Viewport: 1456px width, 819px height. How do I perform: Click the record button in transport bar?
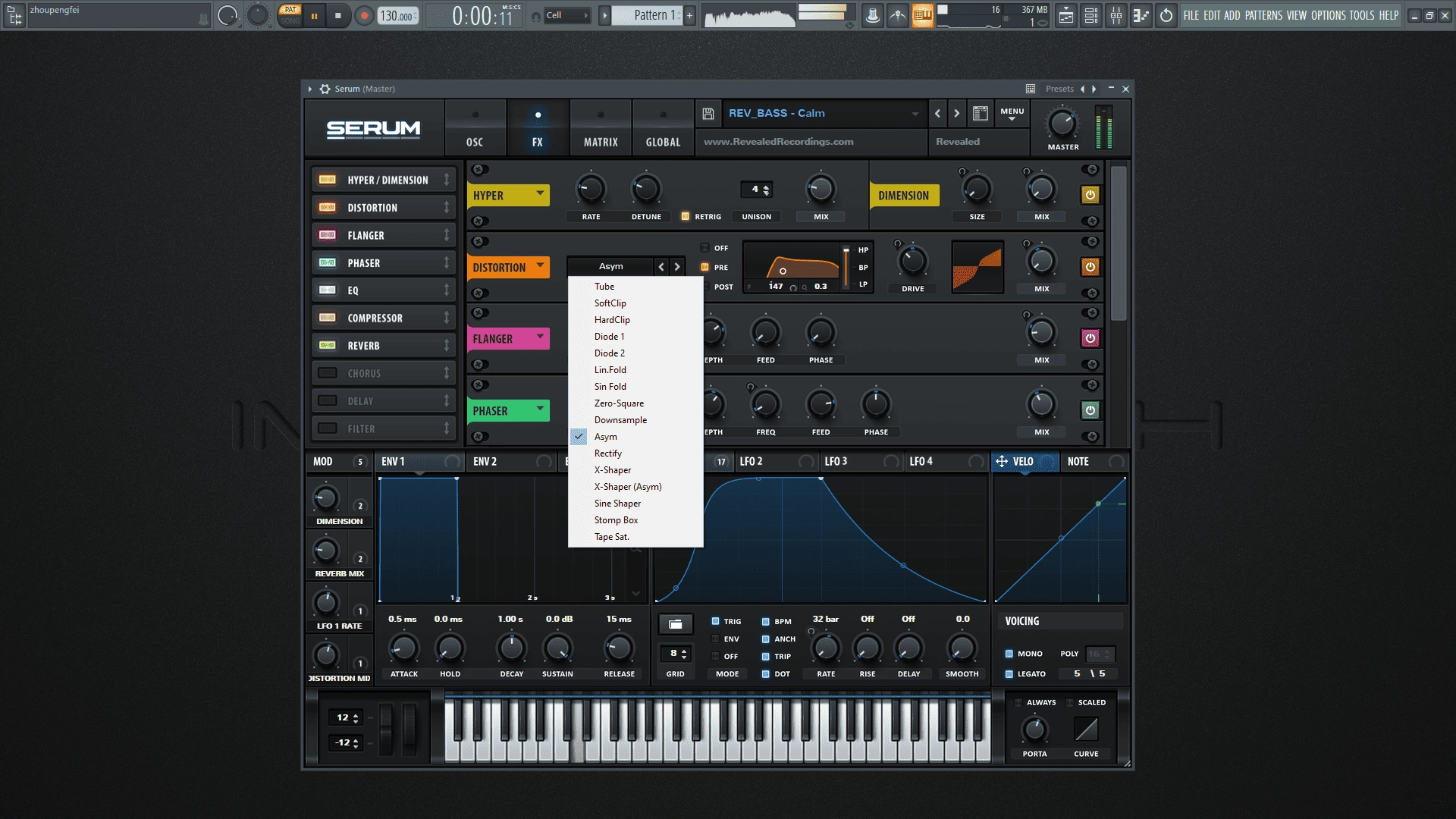(364, 15)
